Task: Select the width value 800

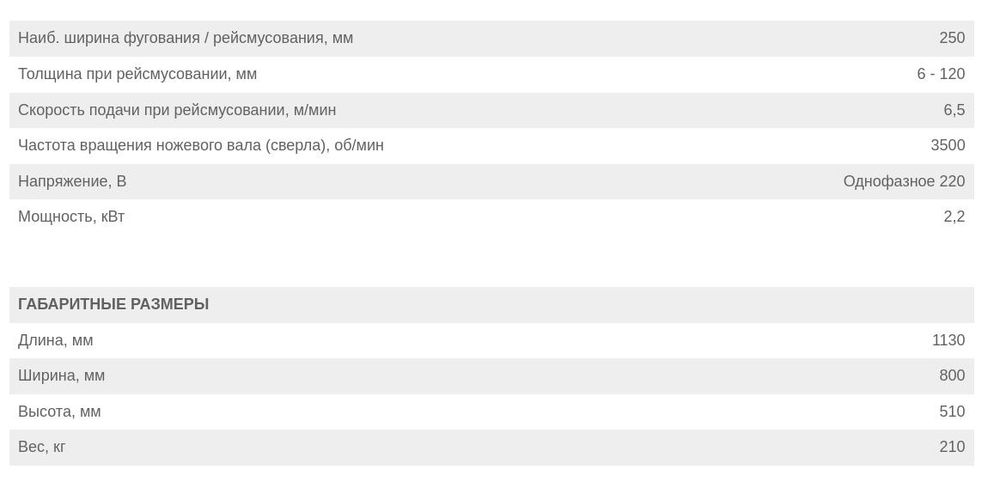Action: coord(951,375)
